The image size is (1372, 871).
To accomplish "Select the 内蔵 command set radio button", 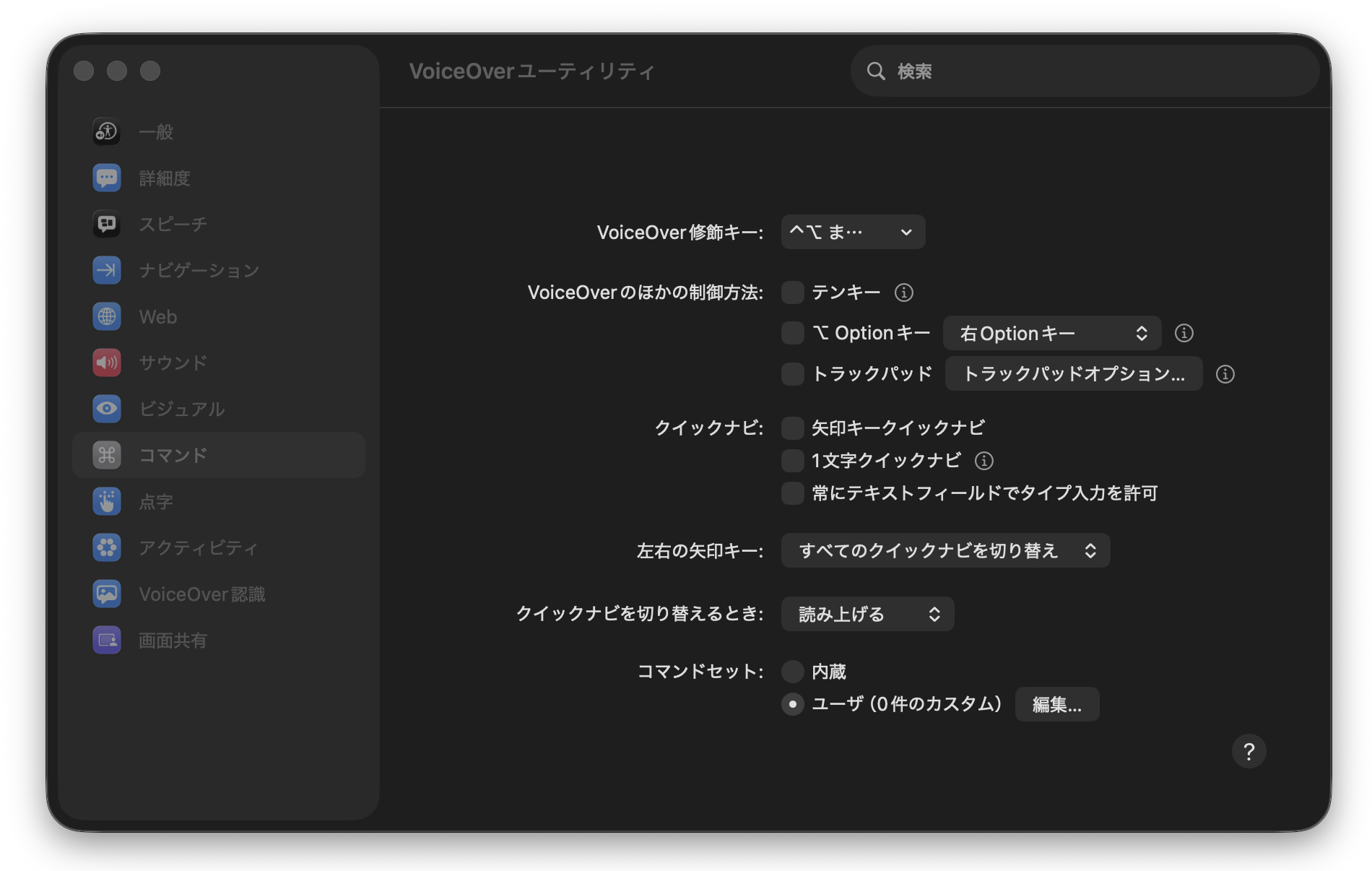I will coord(793,672).
